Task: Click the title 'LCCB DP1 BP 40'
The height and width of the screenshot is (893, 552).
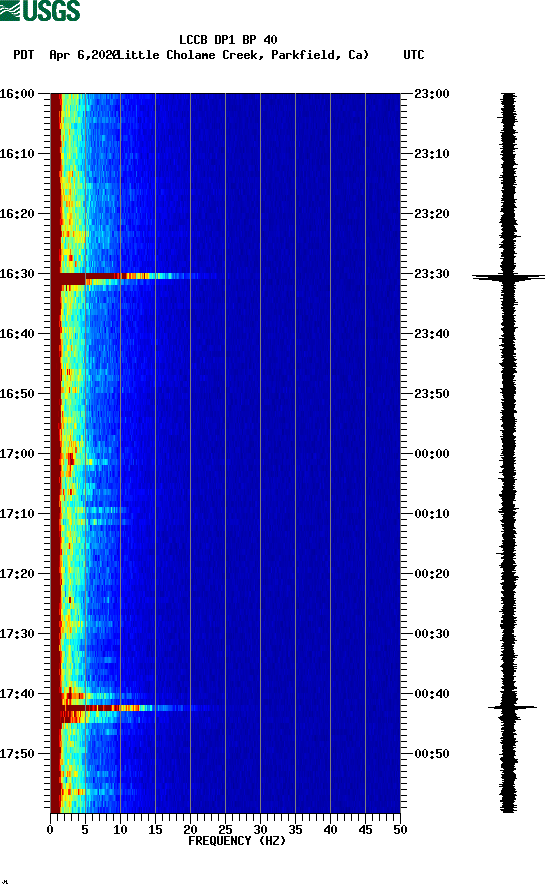Action: coord(228,40)
